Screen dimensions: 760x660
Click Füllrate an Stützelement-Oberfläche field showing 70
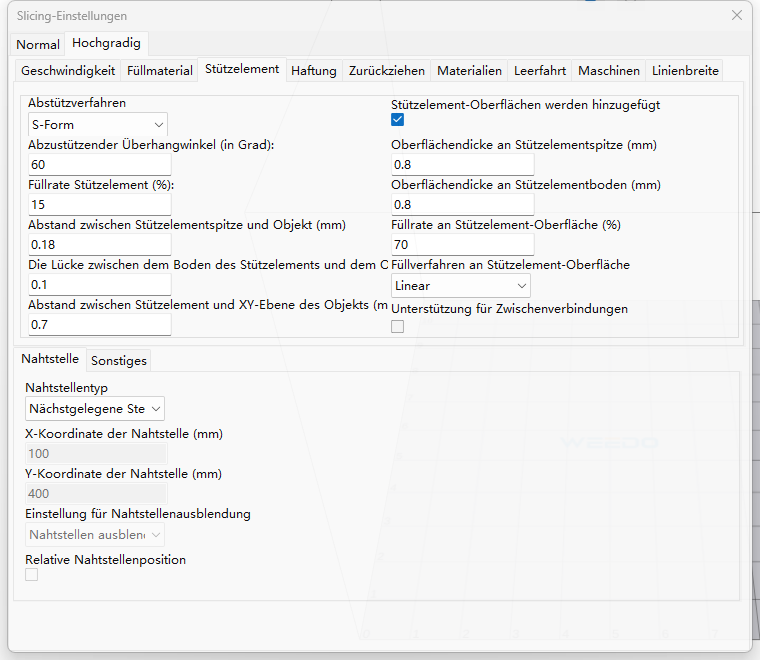coord(462,245)
